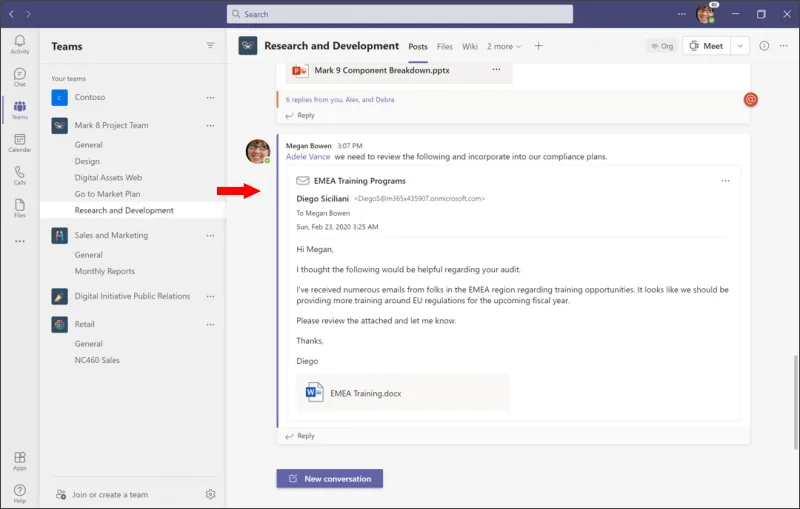Expand the Meet options dropdown arrow
Viewport: 800px width, 509px height.
click(x=740, y=46)
